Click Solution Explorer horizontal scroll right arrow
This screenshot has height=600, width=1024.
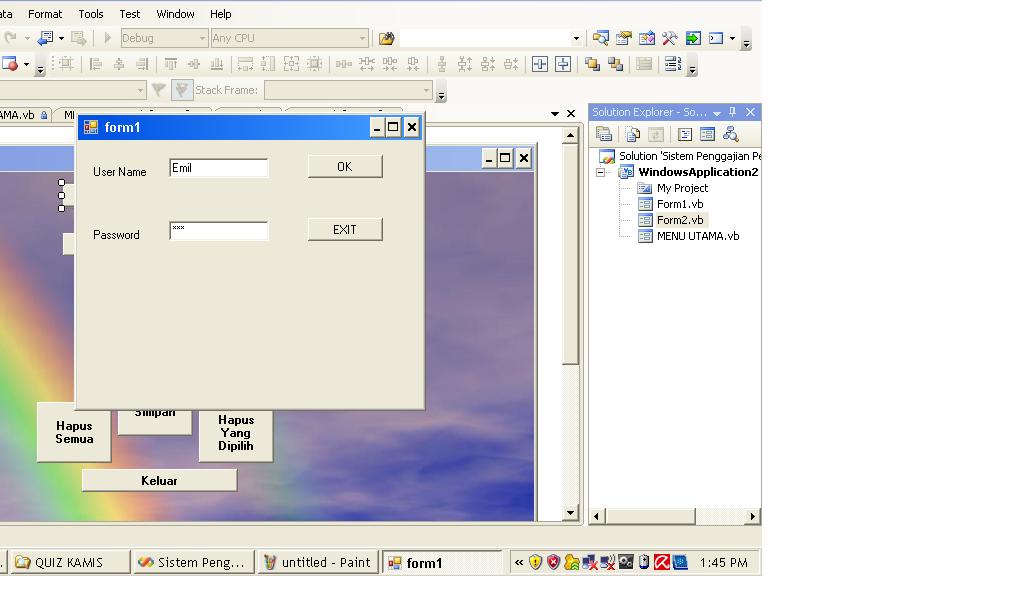tap(752, 516)
